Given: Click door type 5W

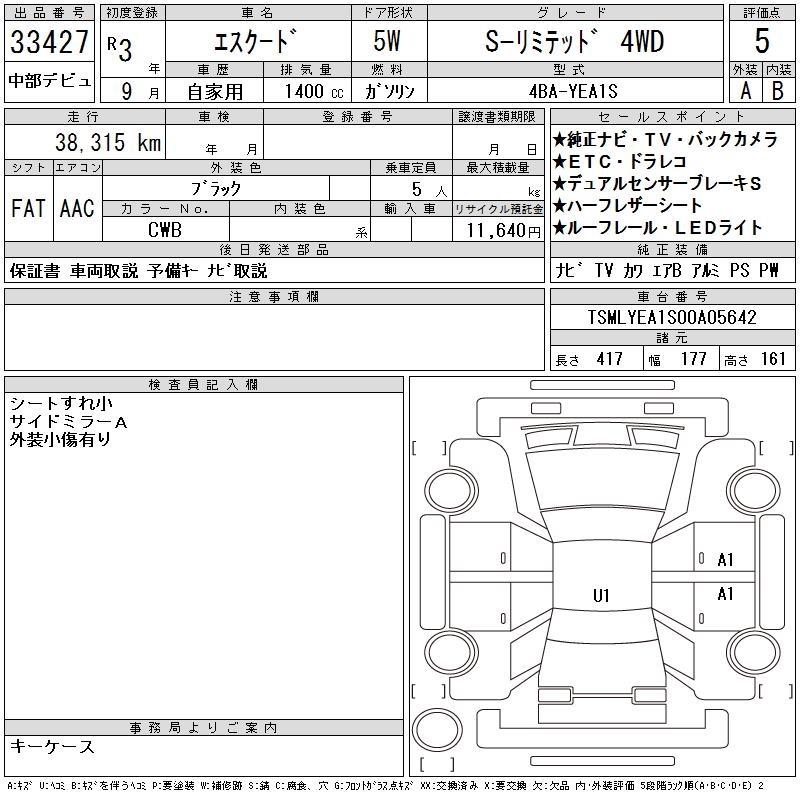Looking at the screenshot, I should [x=387, y=41].
